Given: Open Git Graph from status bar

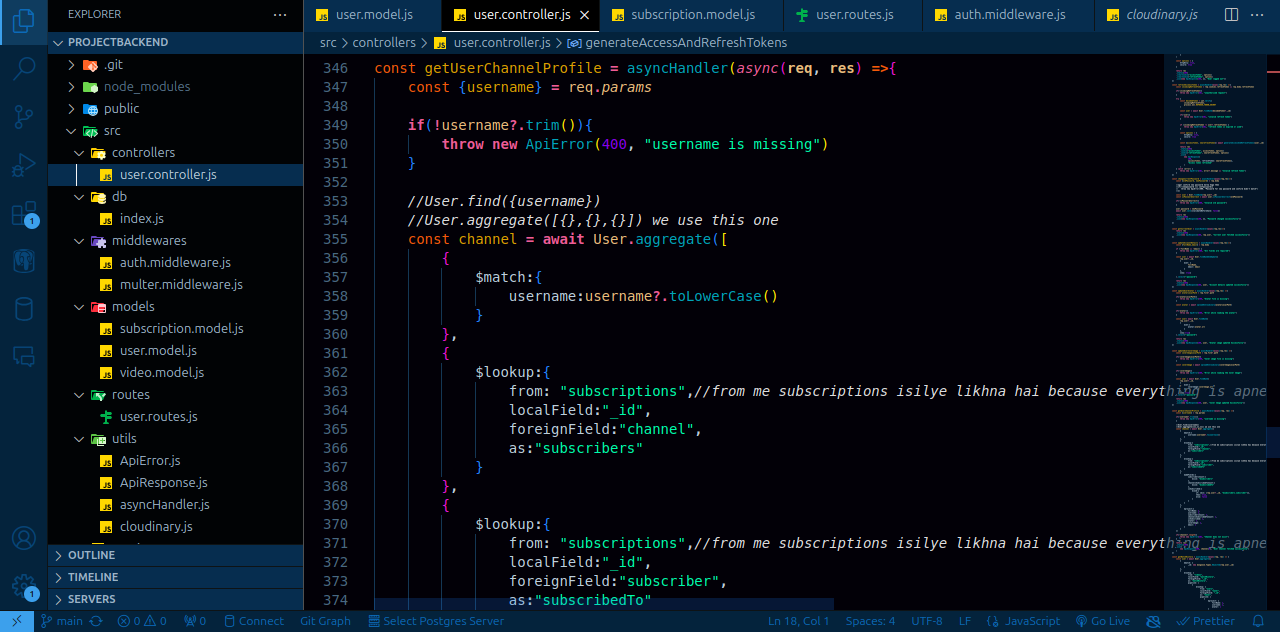Looking at the screenshot, I should coord(325,621).
